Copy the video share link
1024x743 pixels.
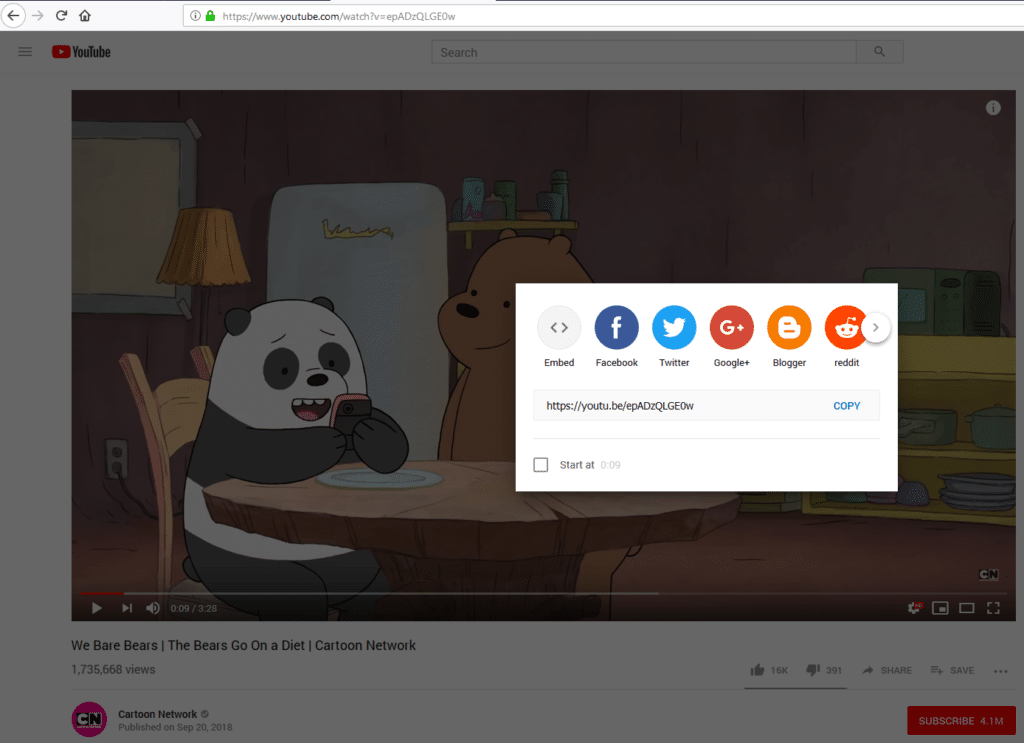[x=846, y=405]
